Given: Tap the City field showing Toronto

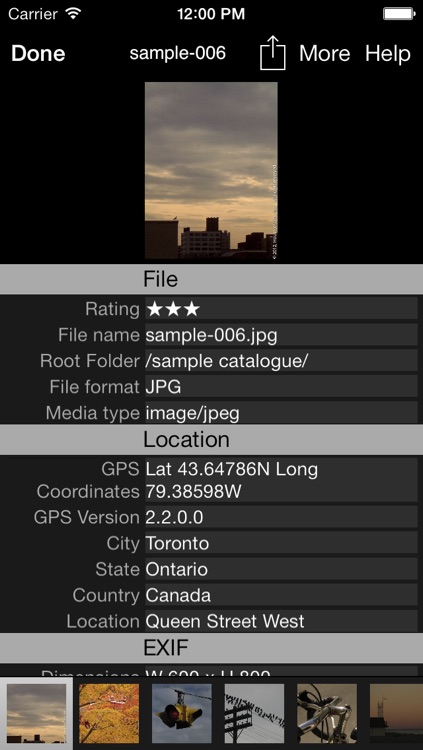Looking at the screenshot, I should pos(281,543).
